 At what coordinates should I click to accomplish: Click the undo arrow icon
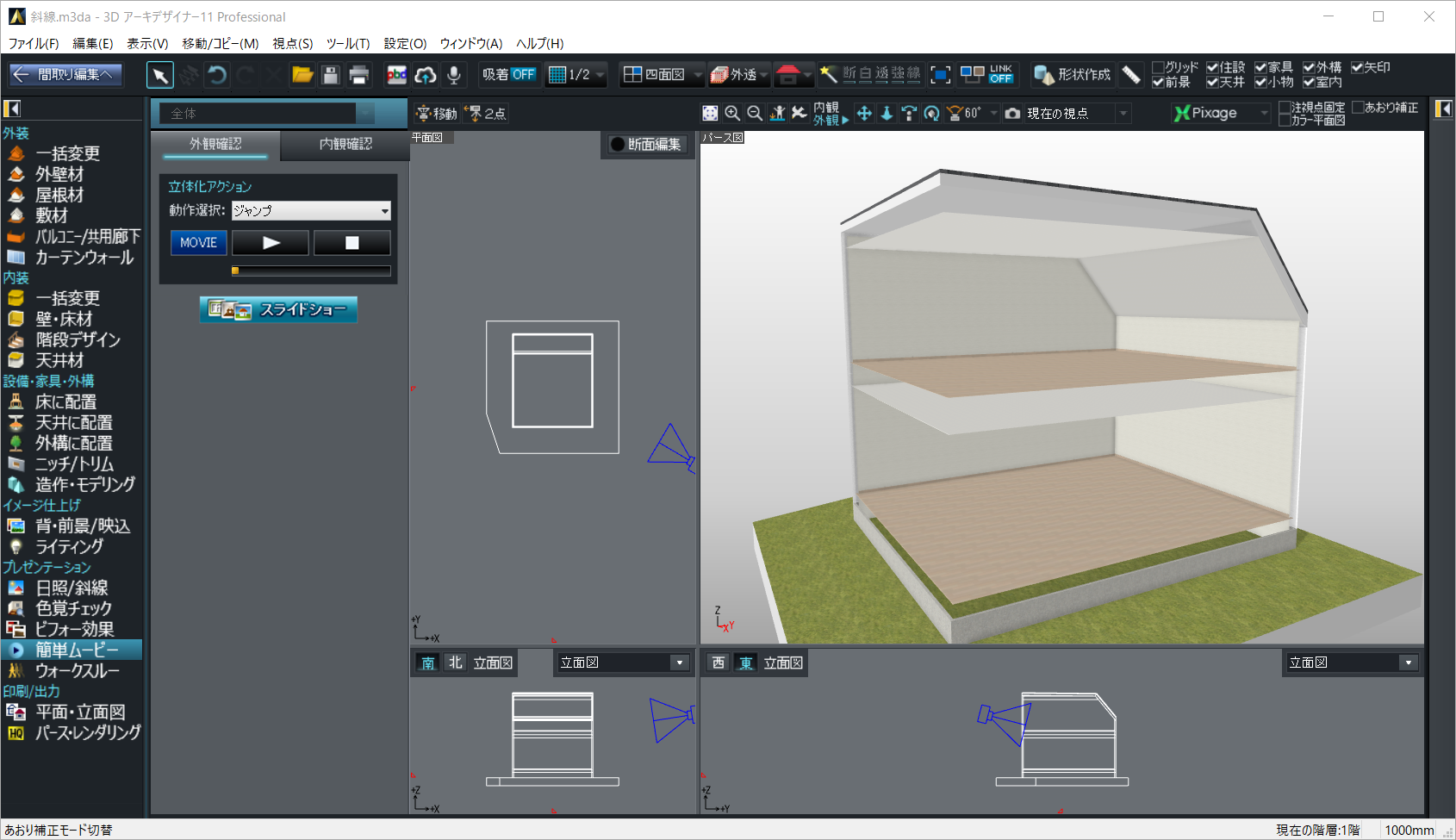(217, 75)
